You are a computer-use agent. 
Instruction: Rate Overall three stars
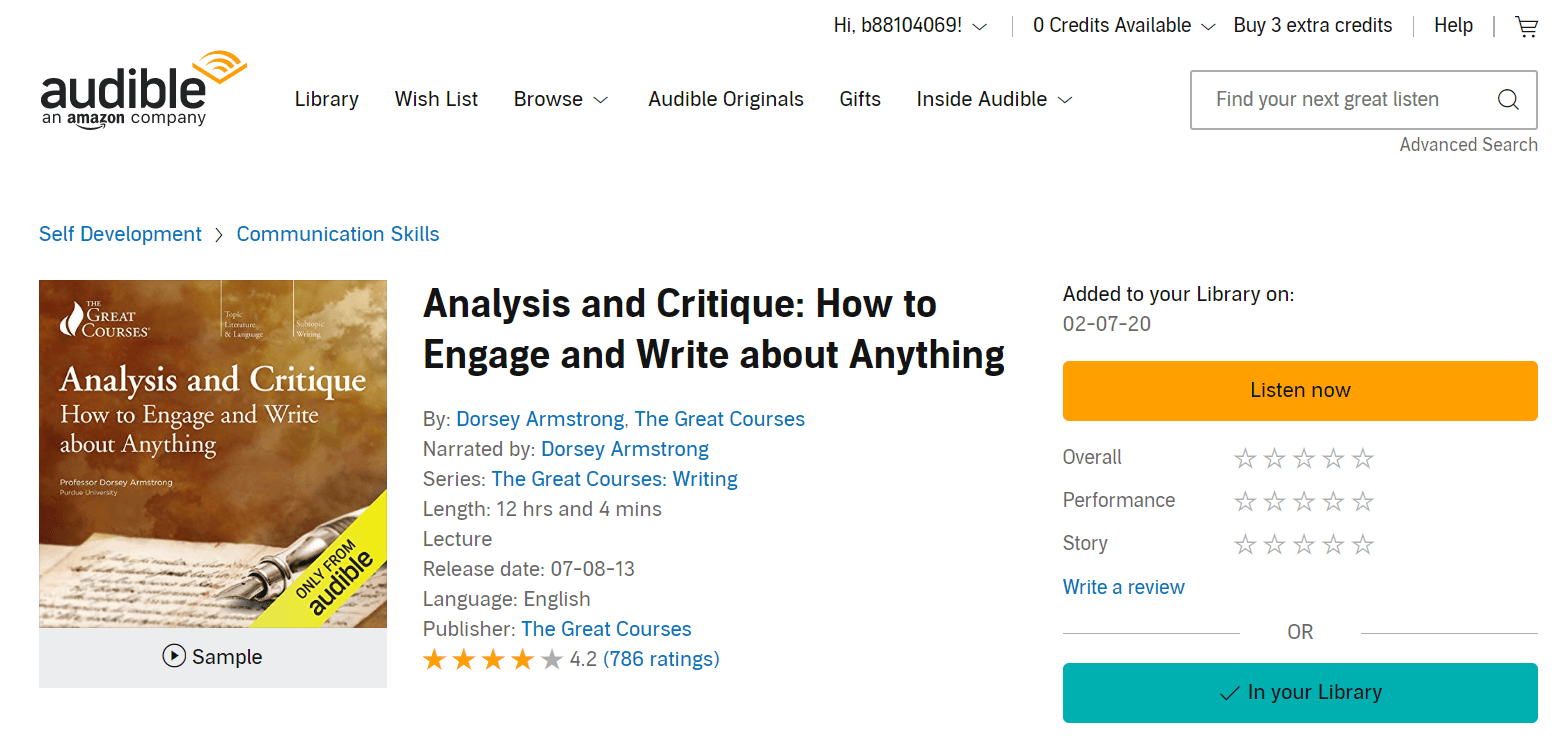pyautogui.click(x=1304, y=458)
